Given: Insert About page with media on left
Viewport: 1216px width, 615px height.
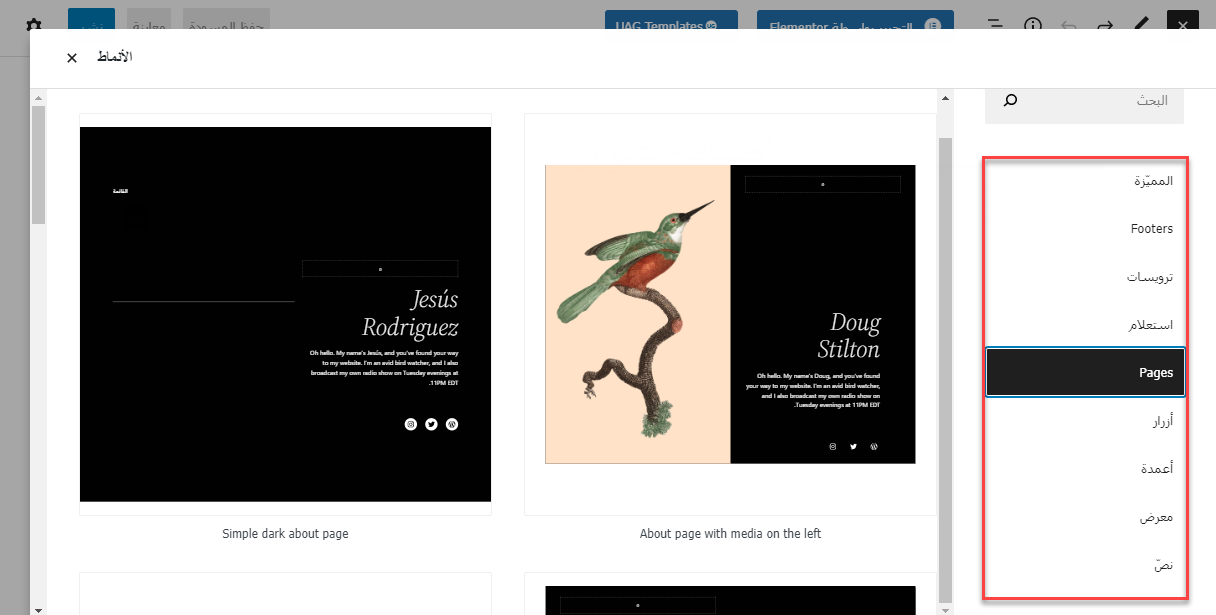Looking at the screenshot, I should [x=730, y=314].
